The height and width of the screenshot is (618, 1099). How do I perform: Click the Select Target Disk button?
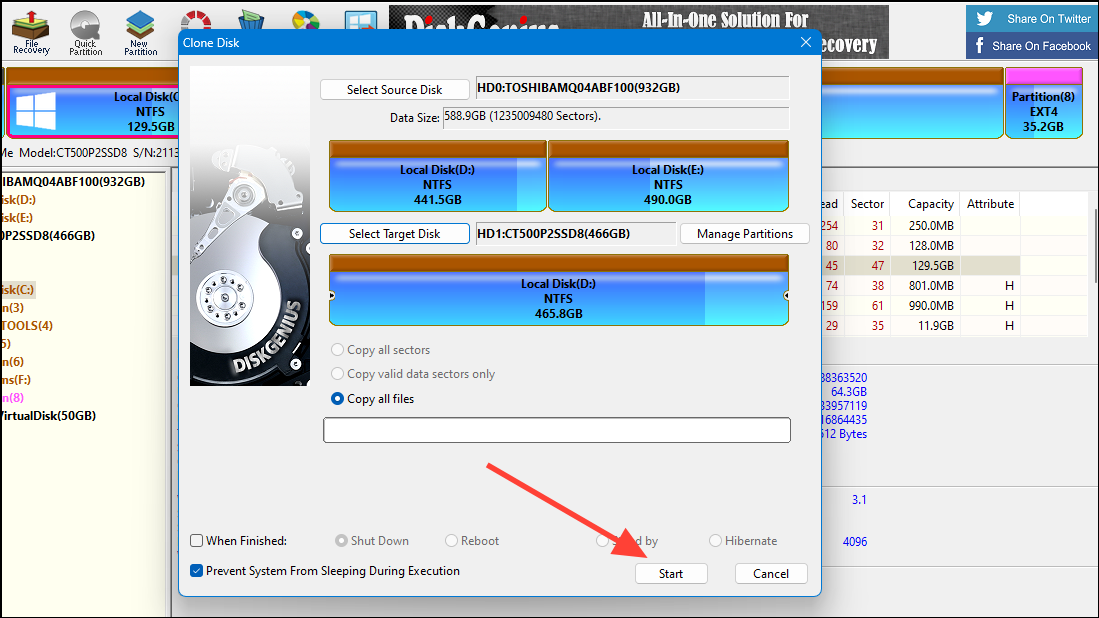point(395,233)
